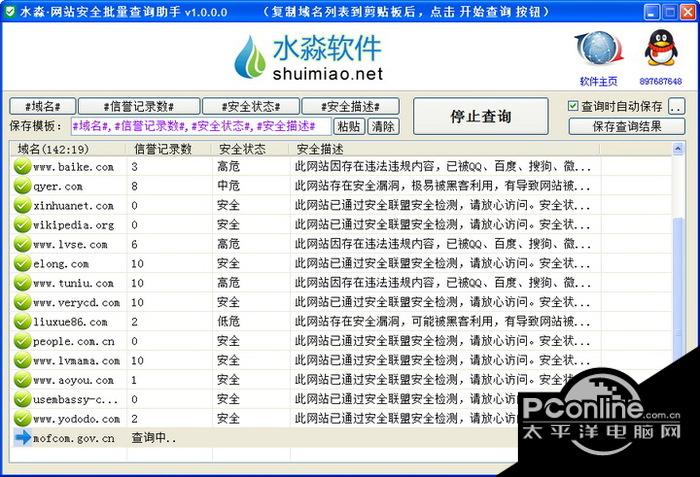Click security description of wikipedia.org row
Screen dimensions: 700x477
point(442,224)
